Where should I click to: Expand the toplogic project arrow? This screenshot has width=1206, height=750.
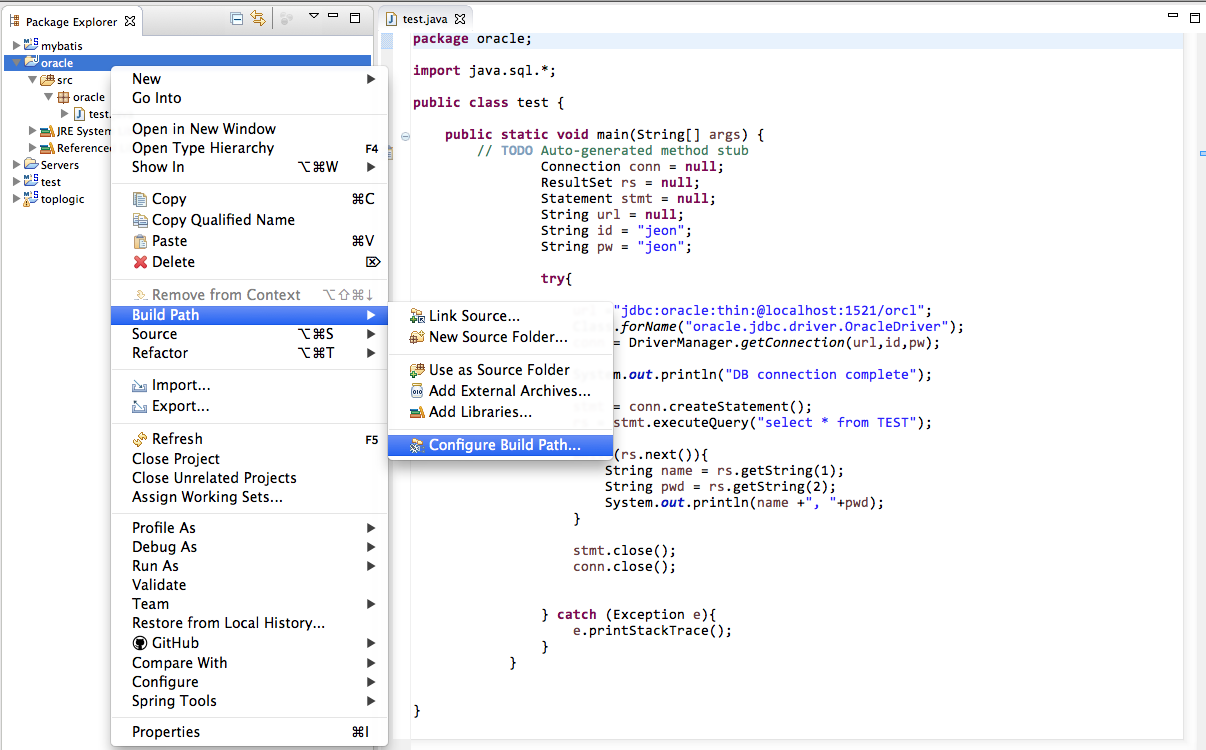coord(17,199)
